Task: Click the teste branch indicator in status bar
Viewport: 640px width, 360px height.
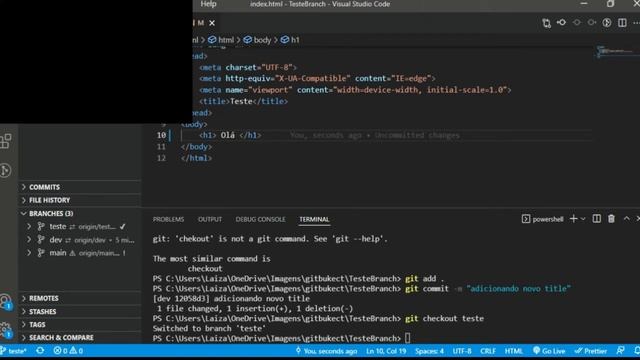Action: 14,351
